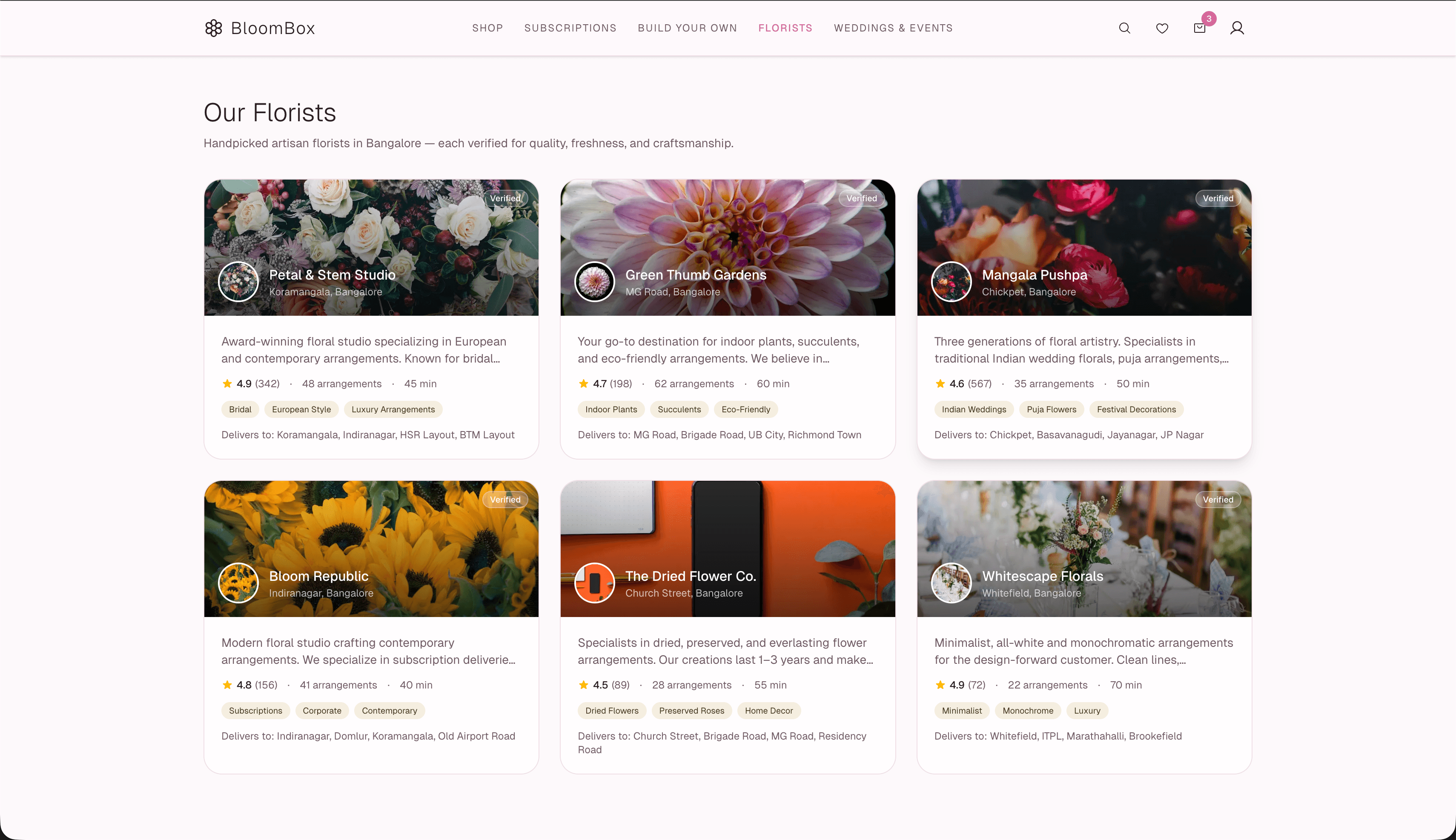The height and width of the screenshot is (840, 1456).
Task: Open the shopping cart with 3 items
Action: click(x=1199, y=28)
